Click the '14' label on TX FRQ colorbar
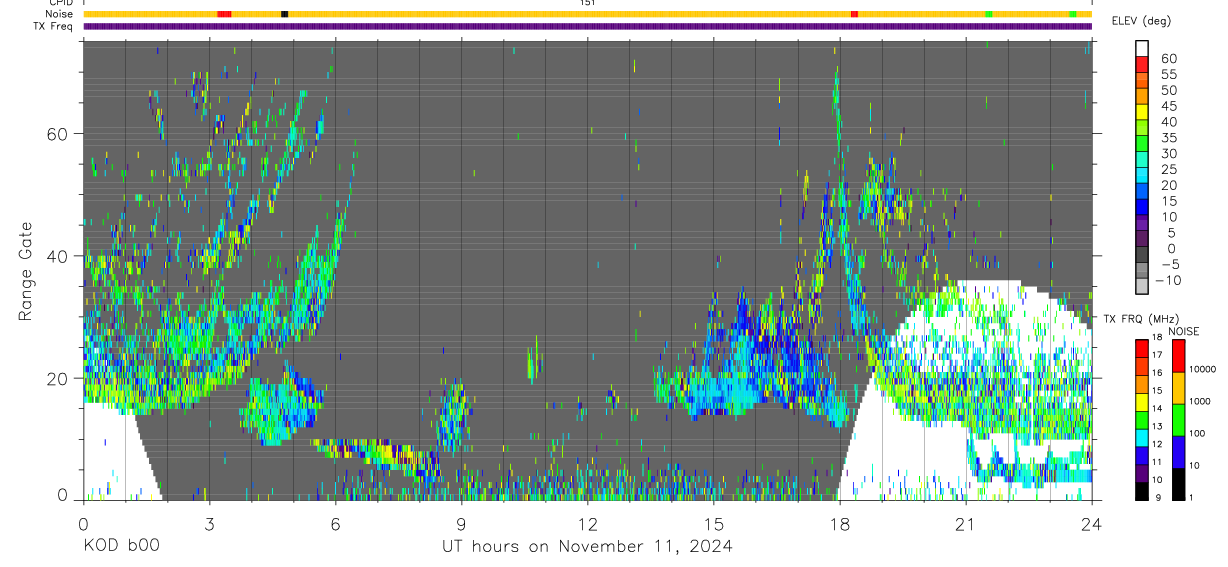 (x=1159, y=410)
